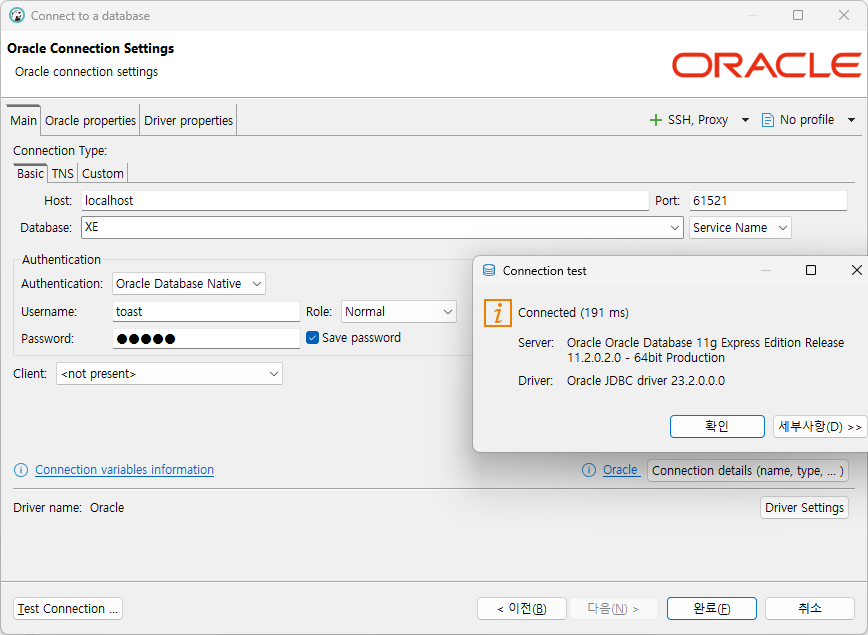Click the DBeaver icon in the title bar
Viewport: 868px width, 635px height.
tap(17, 16)
